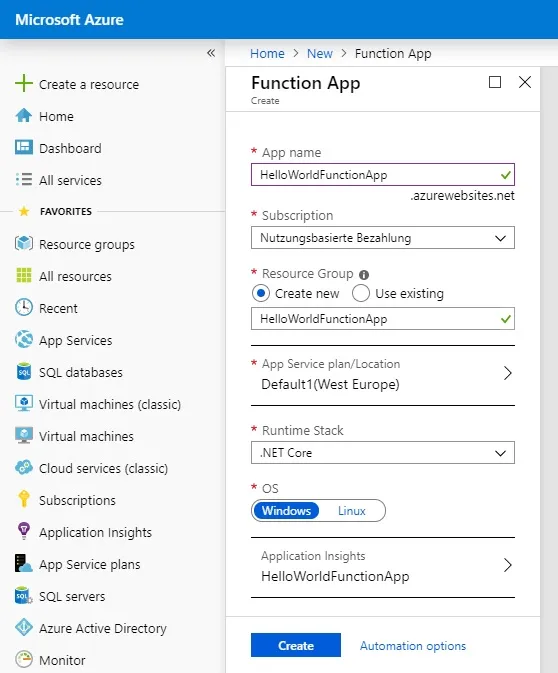Open Cloud services (classic) label

103,468
